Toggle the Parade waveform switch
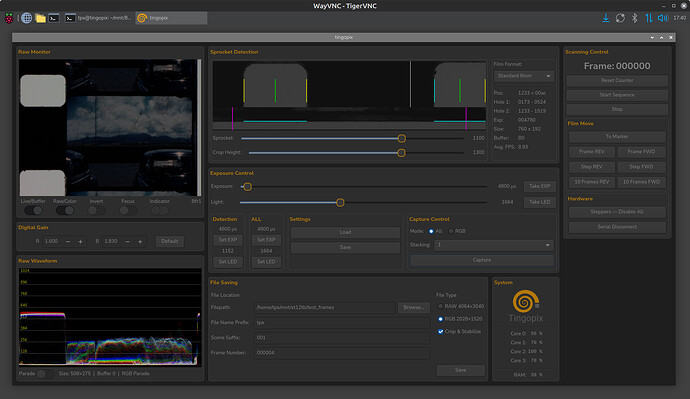 tap(45, 374)
